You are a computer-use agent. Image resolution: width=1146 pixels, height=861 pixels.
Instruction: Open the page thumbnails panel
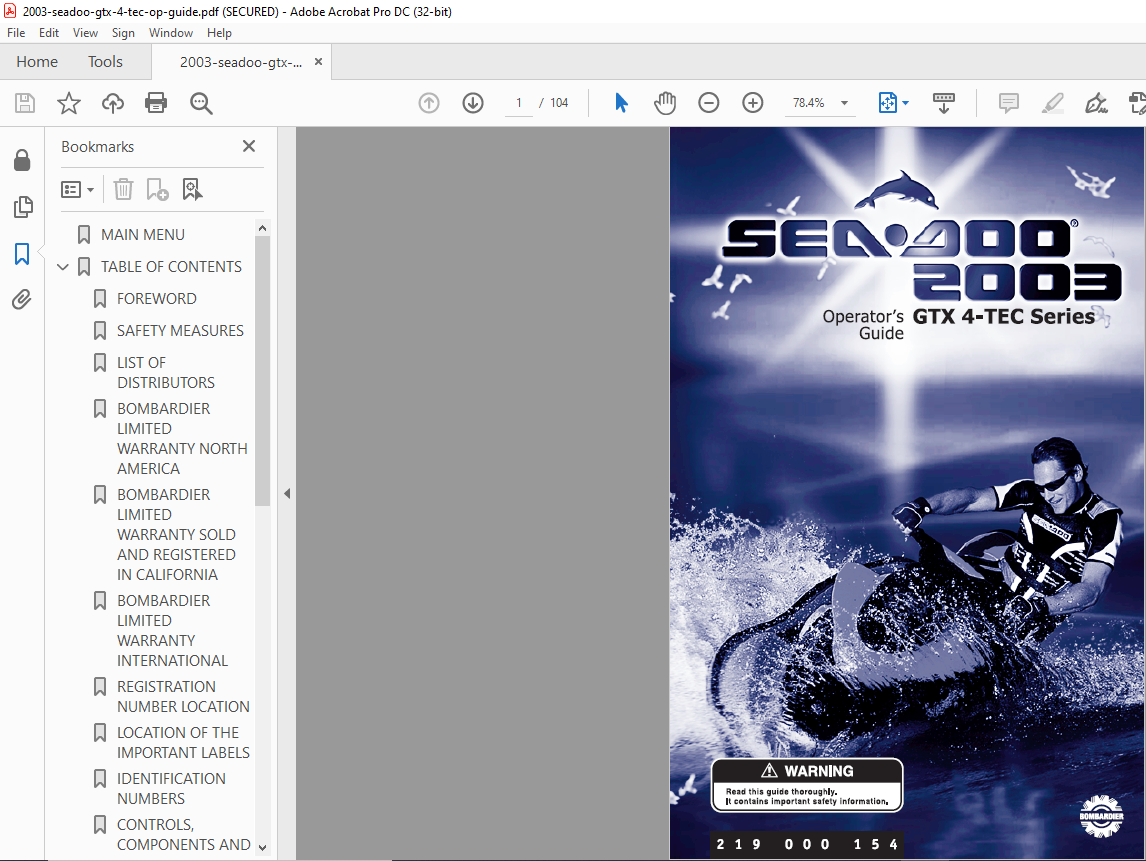tap(23, 207)
